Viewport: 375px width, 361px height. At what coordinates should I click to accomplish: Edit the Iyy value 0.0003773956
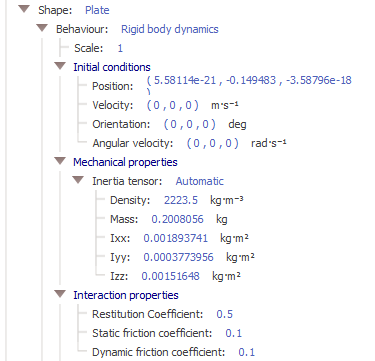[178, 257]
